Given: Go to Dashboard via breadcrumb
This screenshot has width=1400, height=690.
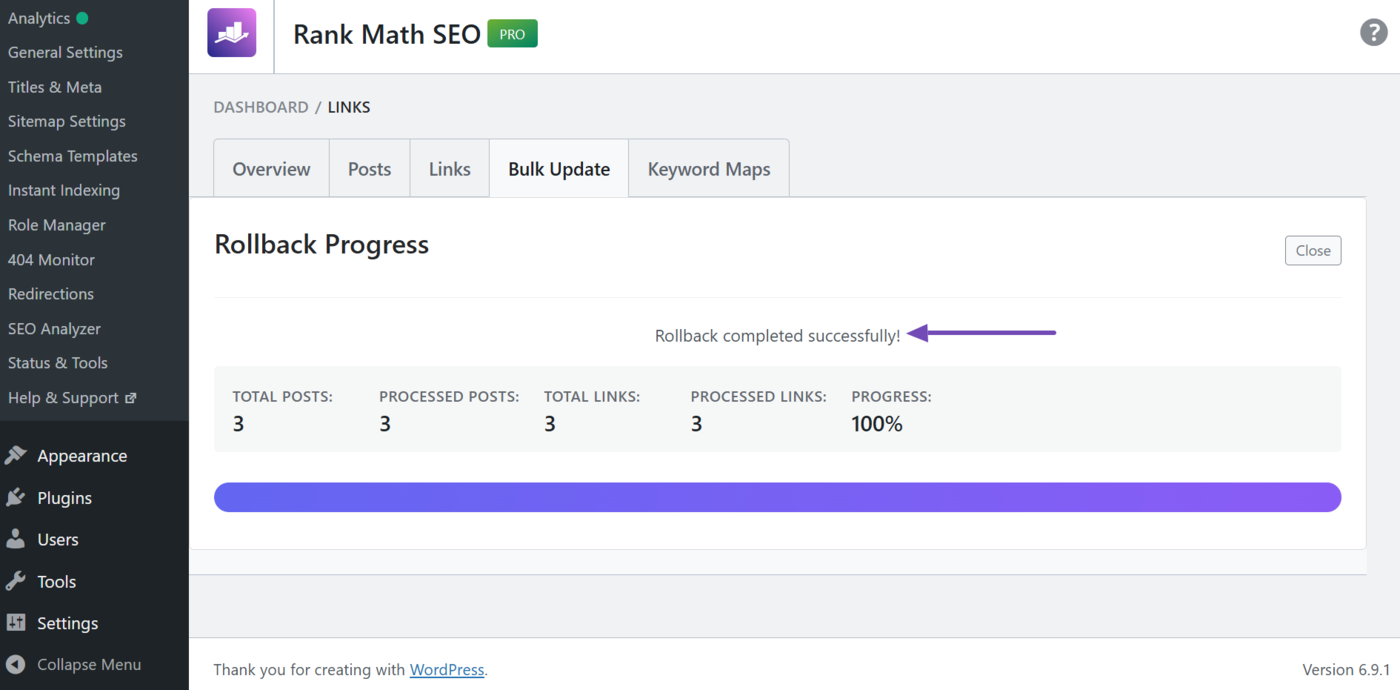Looking at the screenshot, I should tap(261, 107).
